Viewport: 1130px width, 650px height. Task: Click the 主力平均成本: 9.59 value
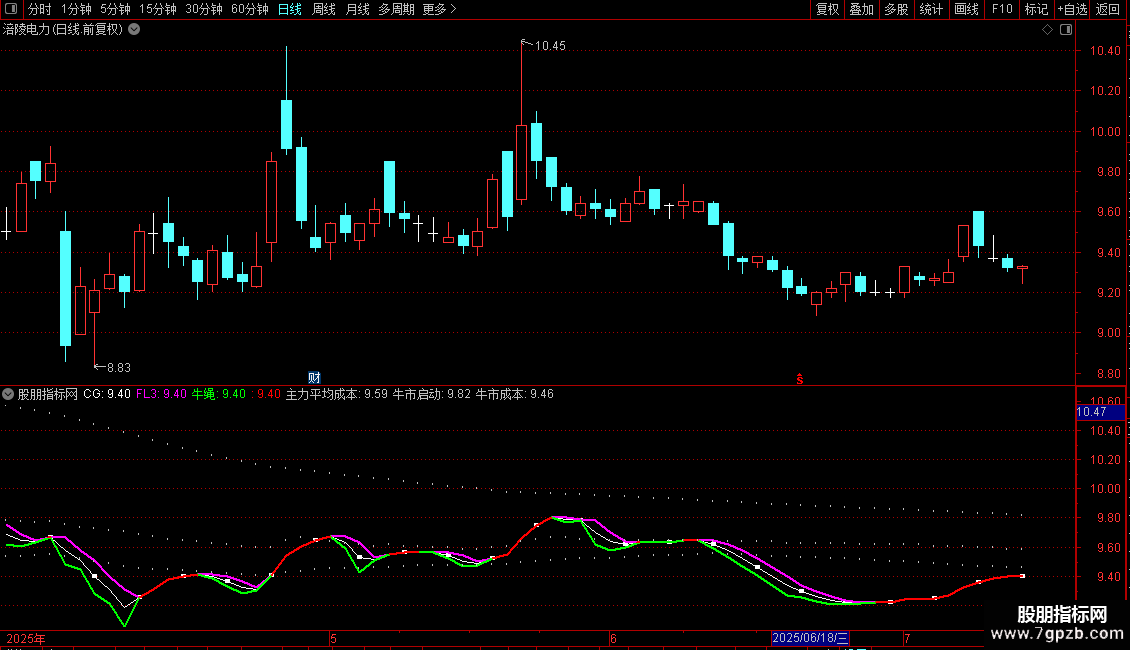[337, 394]
